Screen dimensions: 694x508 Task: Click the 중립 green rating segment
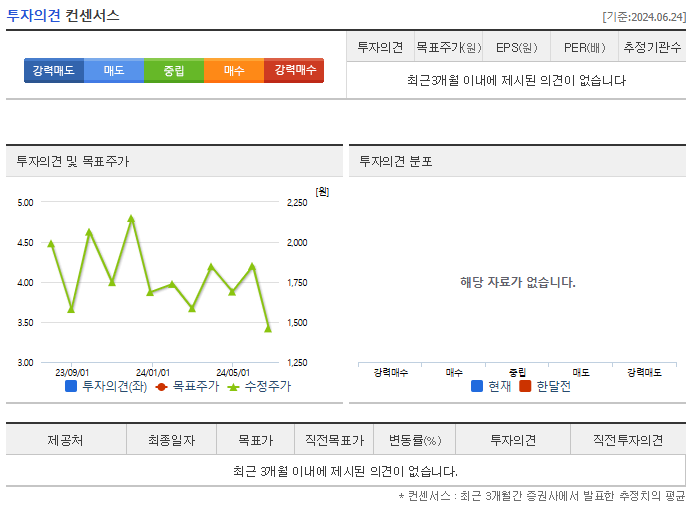click(174, 70)
